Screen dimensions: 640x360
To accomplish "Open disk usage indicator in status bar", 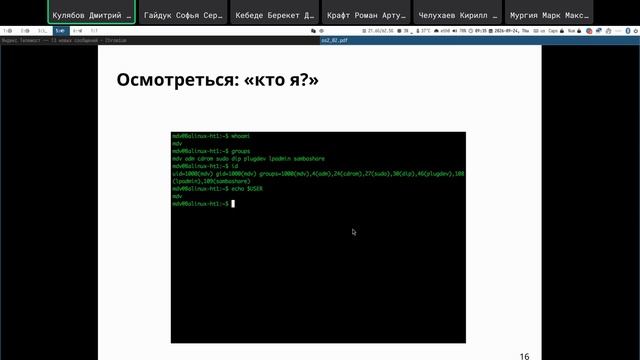I will click(378, 31).
